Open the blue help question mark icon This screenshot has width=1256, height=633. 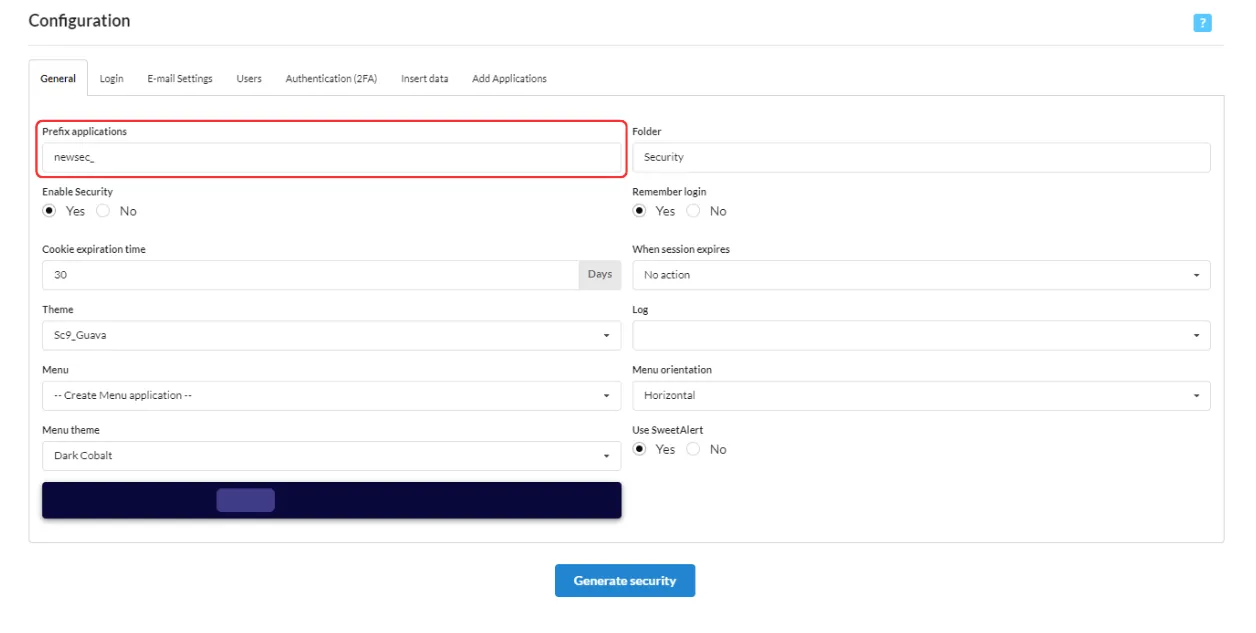pyautogui.click(x=1202, y=22)
